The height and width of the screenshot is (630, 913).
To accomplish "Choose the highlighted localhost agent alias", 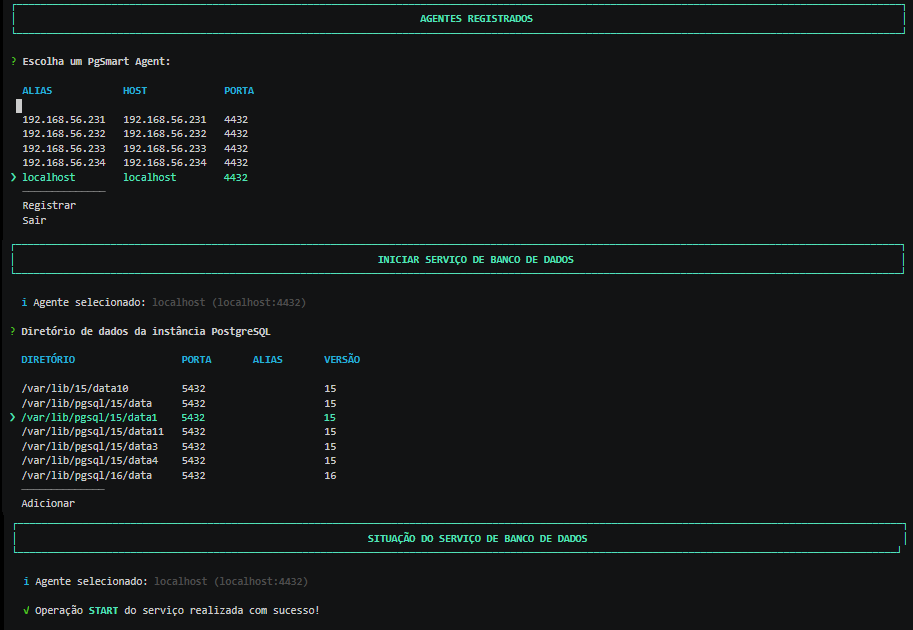I will 49,177.
